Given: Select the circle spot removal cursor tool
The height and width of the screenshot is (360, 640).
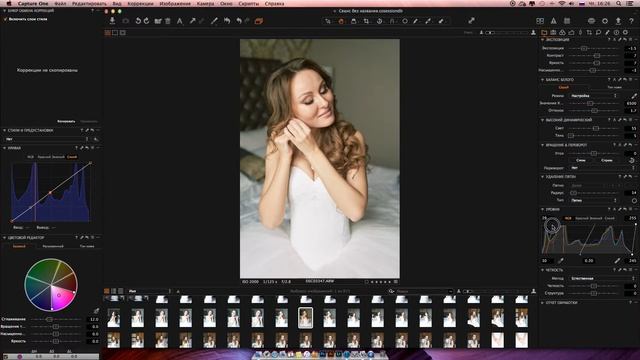Looking at the screenshot, I should [x=405, y=21].
